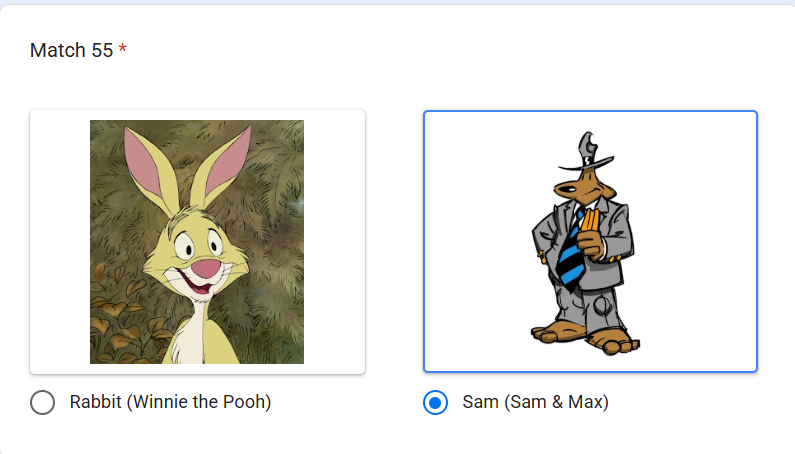Click Rabbit's pink nose in the image
795x454 pixels.
[207, 268]
